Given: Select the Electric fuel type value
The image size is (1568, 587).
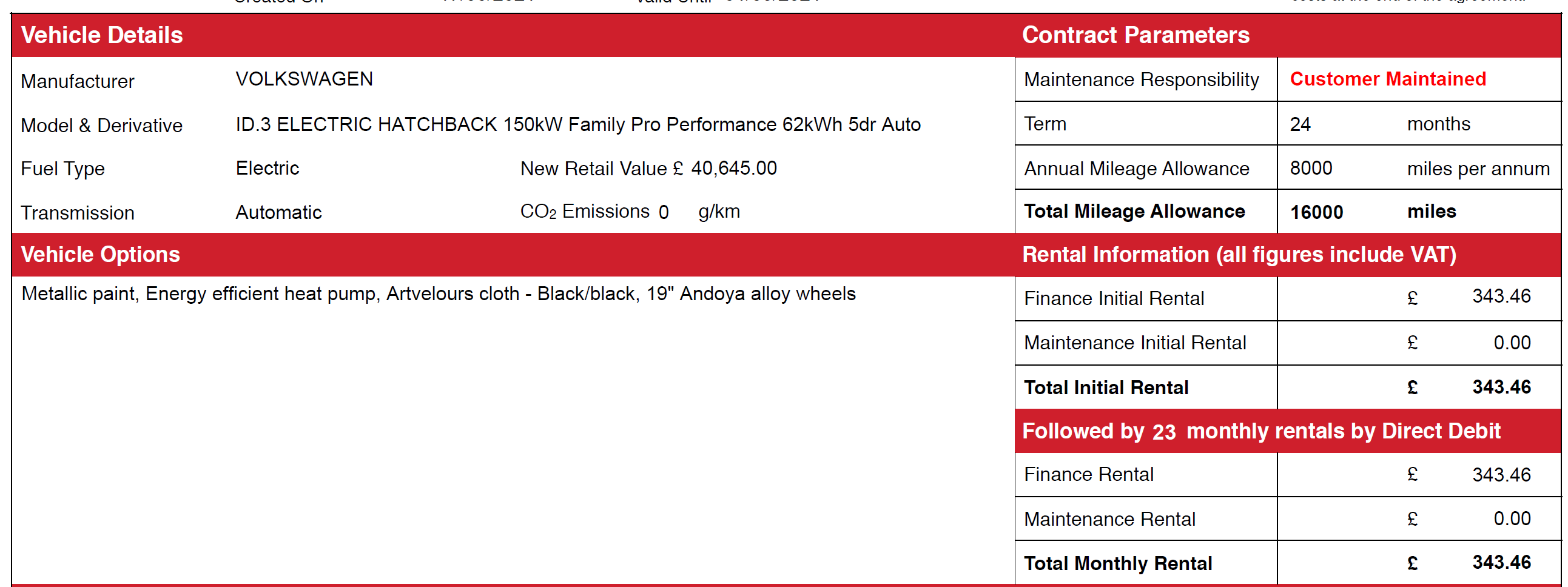Looking at the screenshot, I should click(x=268, y=168).
